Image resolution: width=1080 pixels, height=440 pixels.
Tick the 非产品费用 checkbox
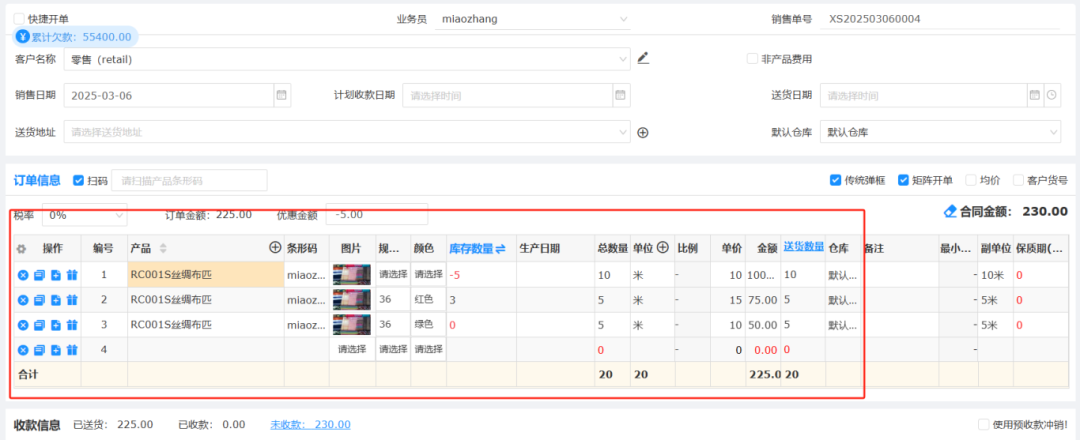(752, 59)
